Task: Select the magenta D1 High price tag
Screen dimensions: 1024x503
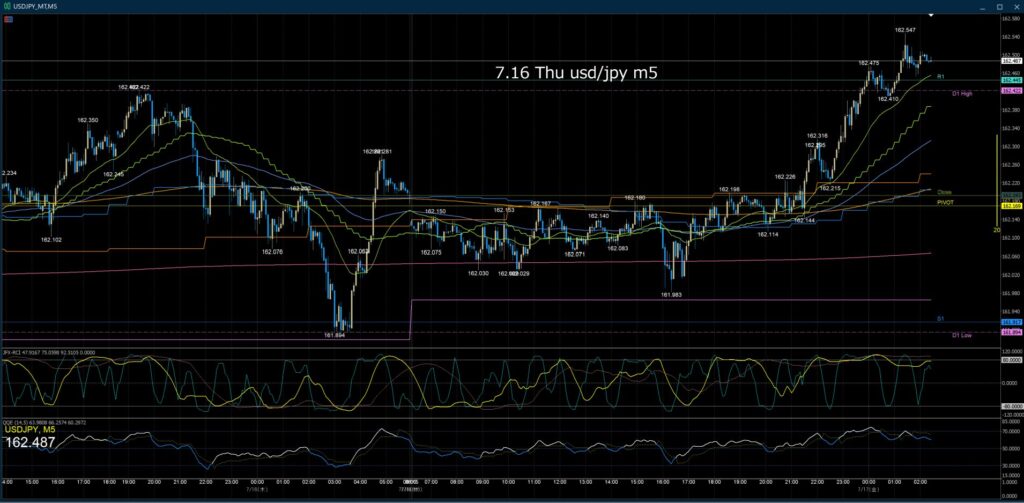Action: pyautogui.click(x=1011, y=90)
